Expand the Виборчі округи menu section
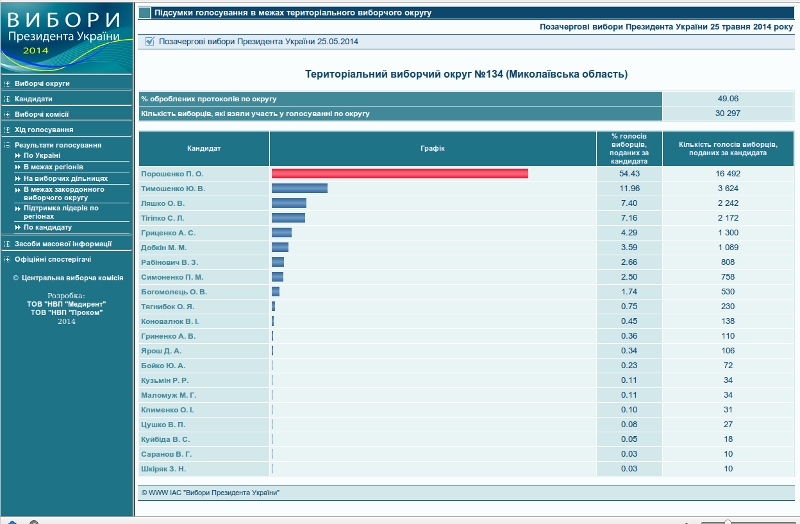The width and height of the screenshot is (800, 524). [x=7, y=84]
